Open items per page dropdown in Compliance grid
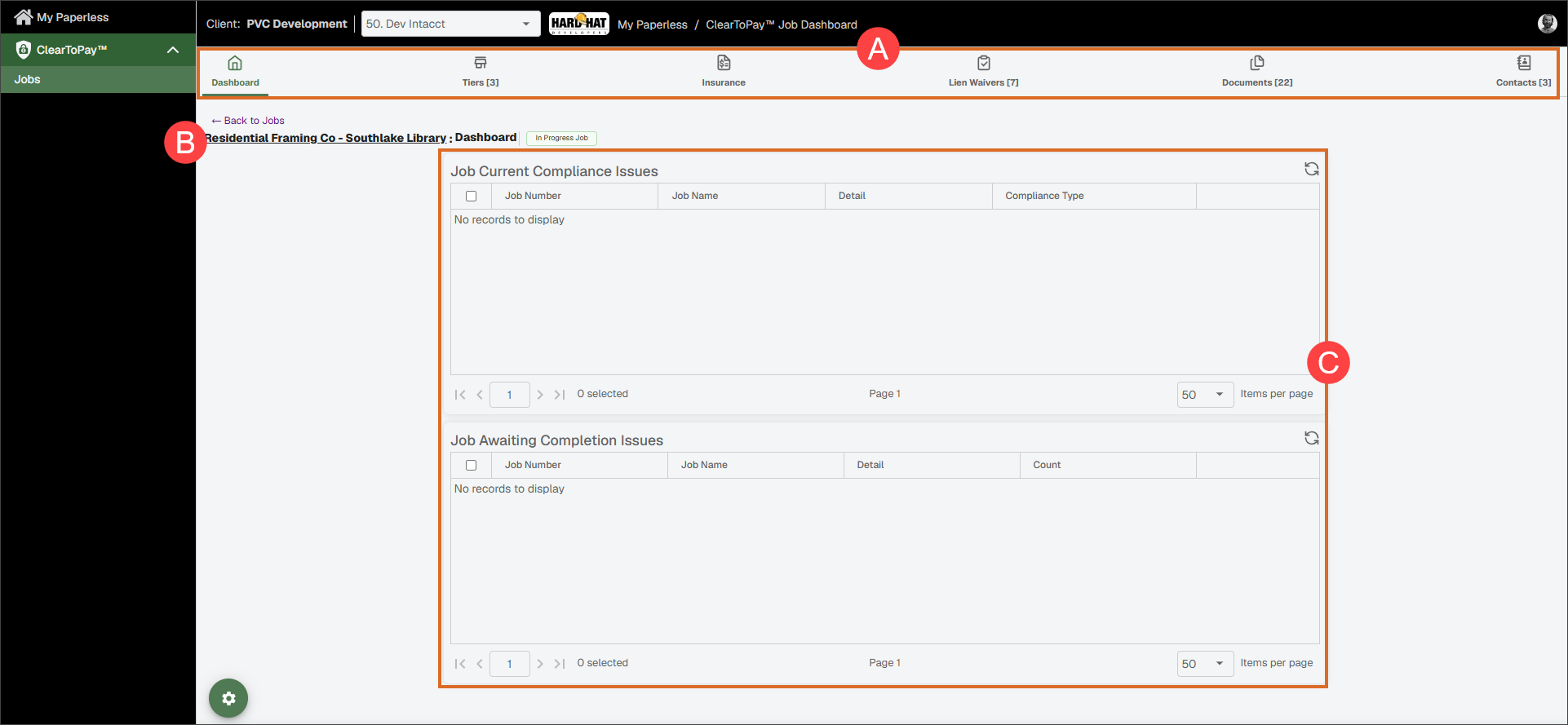The width and height of the screenshot is (1568, 725). click(x=1205, y=395)
